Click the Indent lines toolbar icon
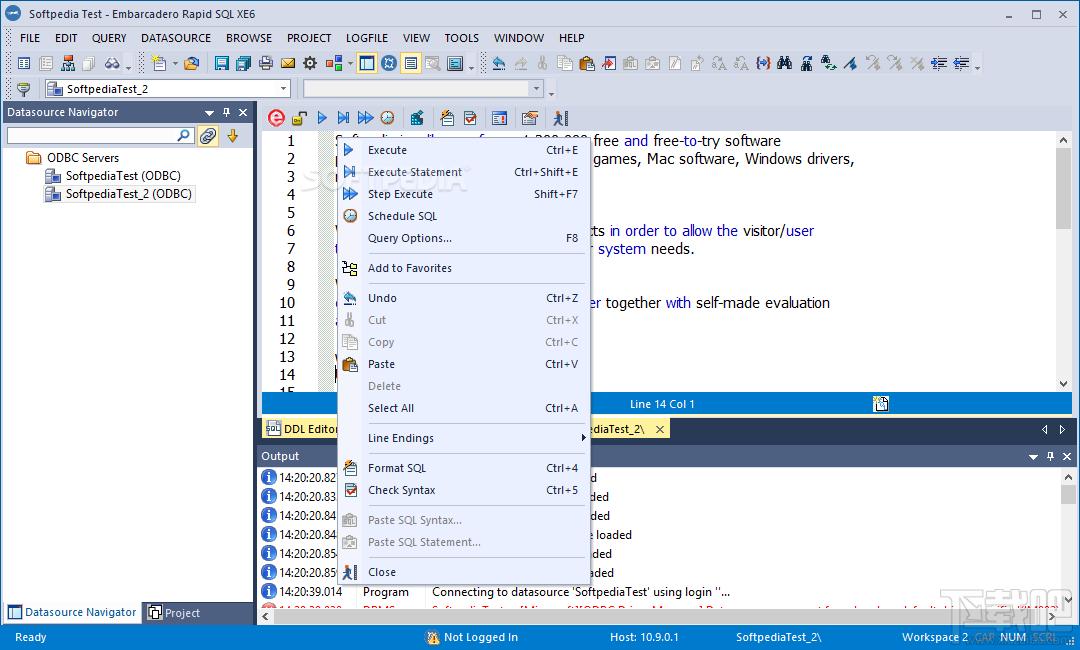 pyautogui.click(x=939, y=63)
